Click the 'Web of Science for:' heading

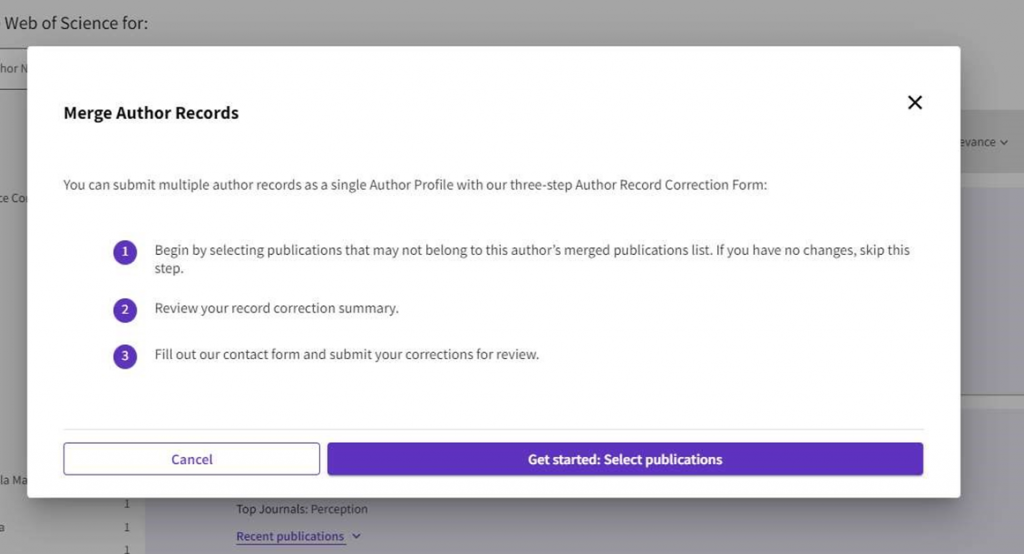(x=76, y=23)
